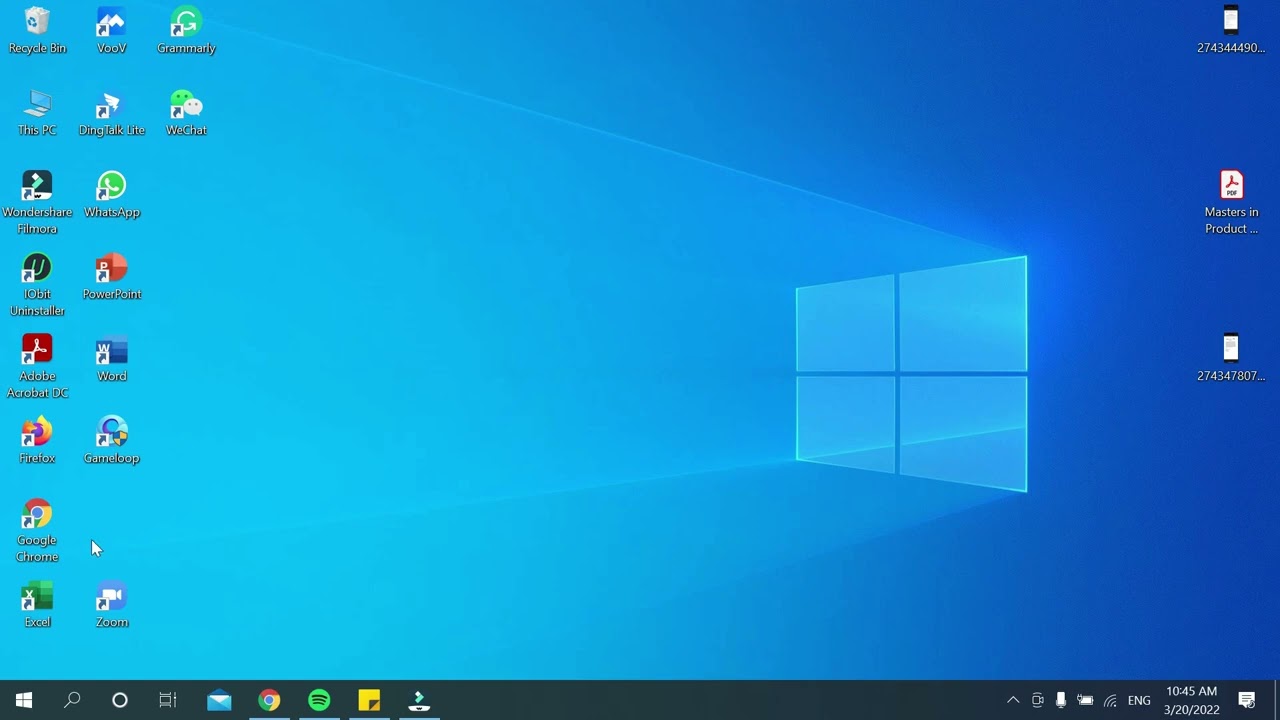The image size is (1280, 720).
Task: Open the Windows Start menu
Action: click(x=24, y=700)
